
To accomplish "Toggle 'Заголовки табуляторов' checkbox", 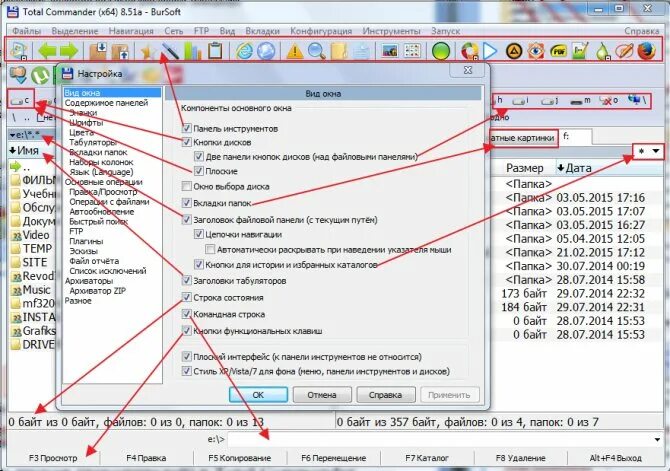I will pyautogui.click(x=186, y=281).
